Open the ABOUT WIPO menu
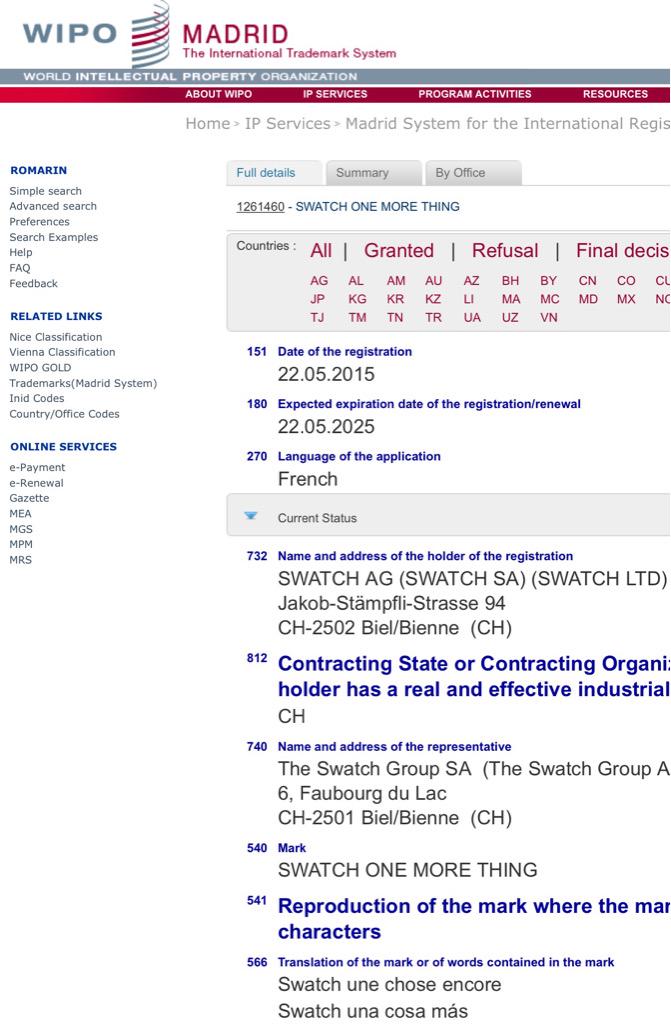 pyautogui.click(x=218, y=94)
